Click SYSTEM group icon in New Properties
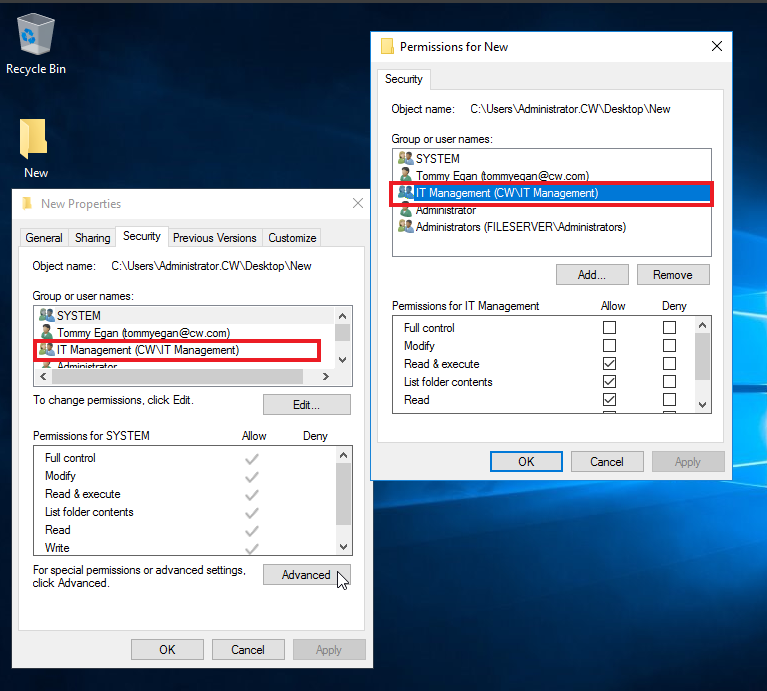Viewport: 767px width, 691px height. (x=46, y=315)
